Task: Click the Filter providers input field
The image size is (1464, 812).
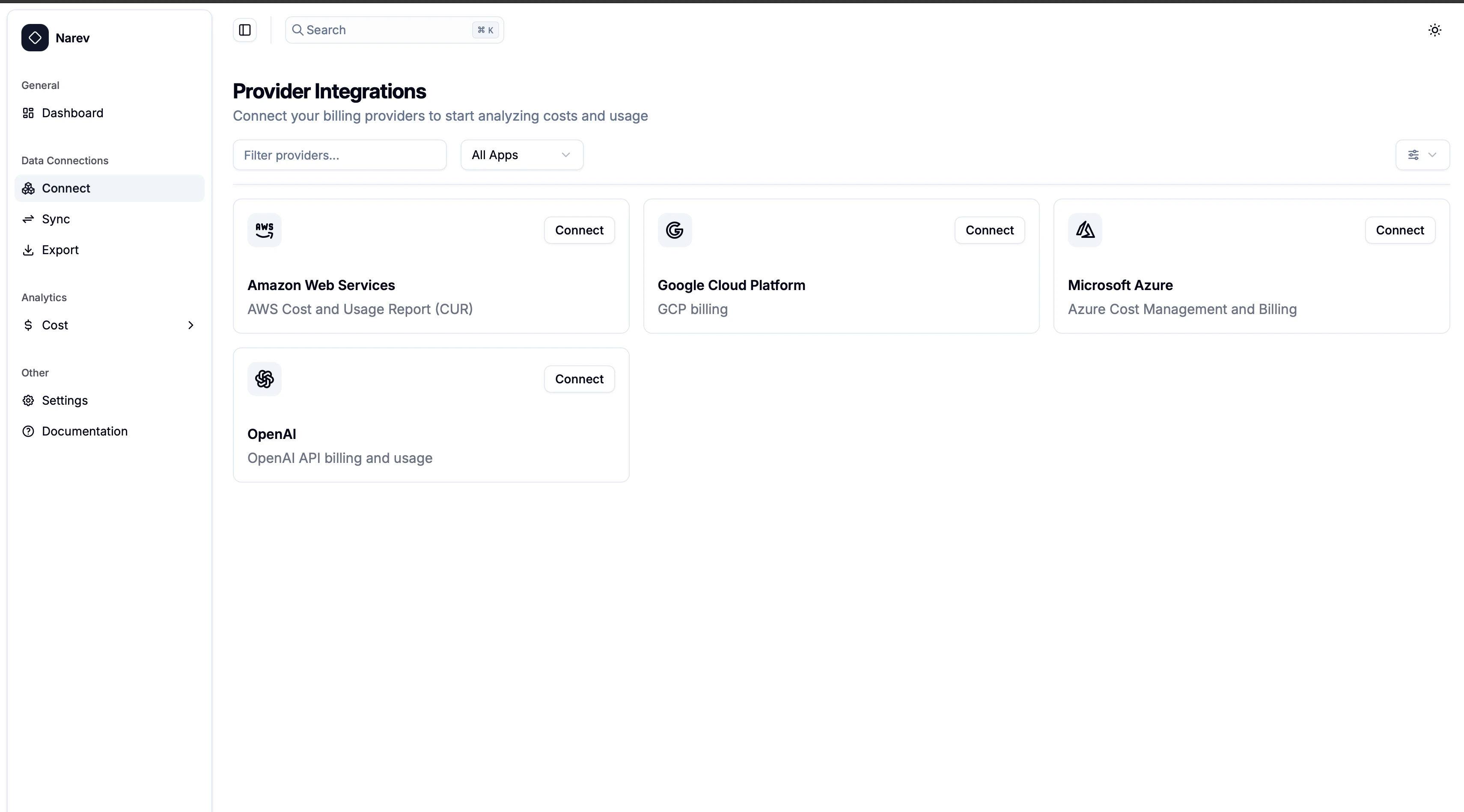Action: (339, 154)
